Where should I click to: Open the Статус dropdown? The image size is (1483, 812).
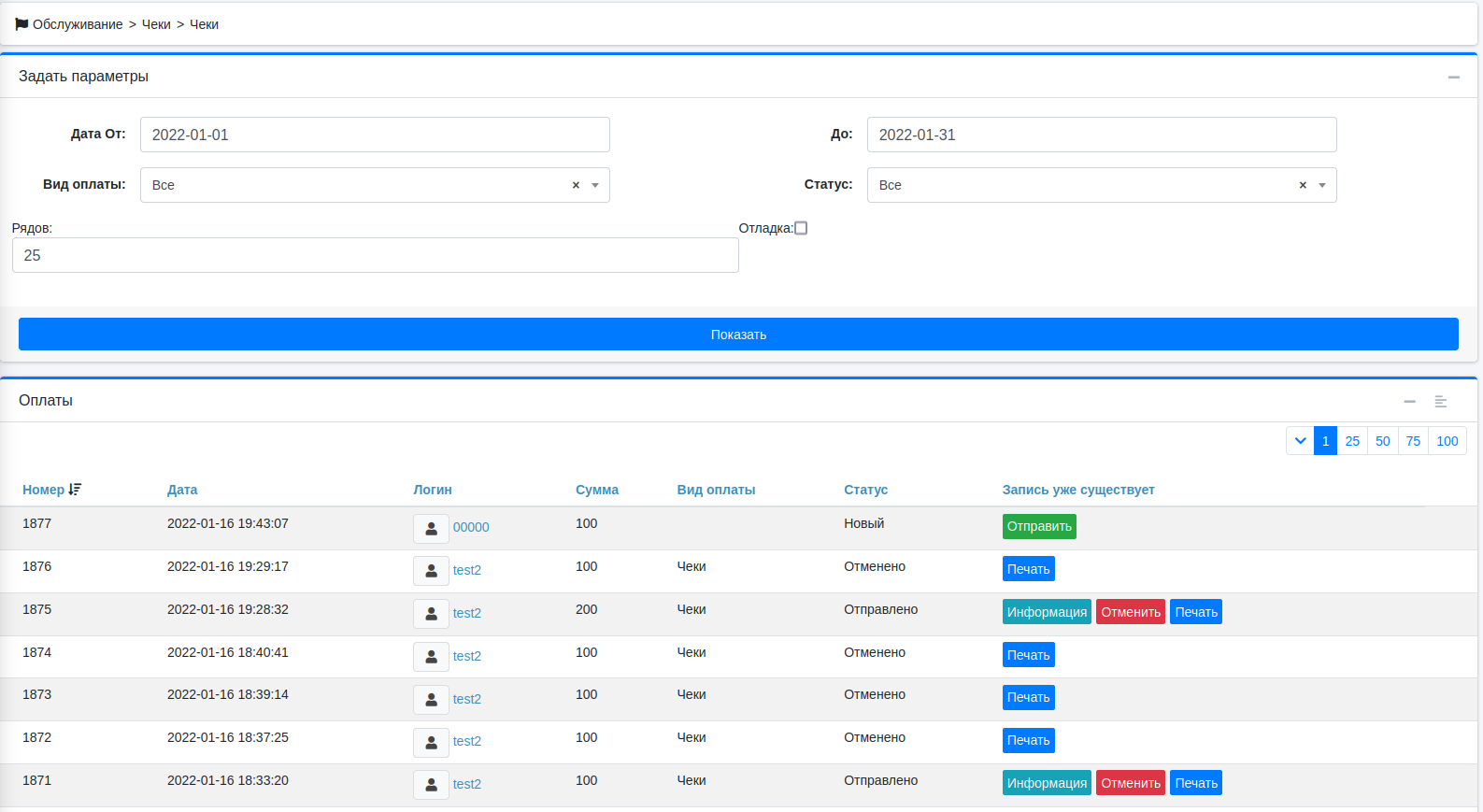pyautogui.click(x=1321, y=186)
